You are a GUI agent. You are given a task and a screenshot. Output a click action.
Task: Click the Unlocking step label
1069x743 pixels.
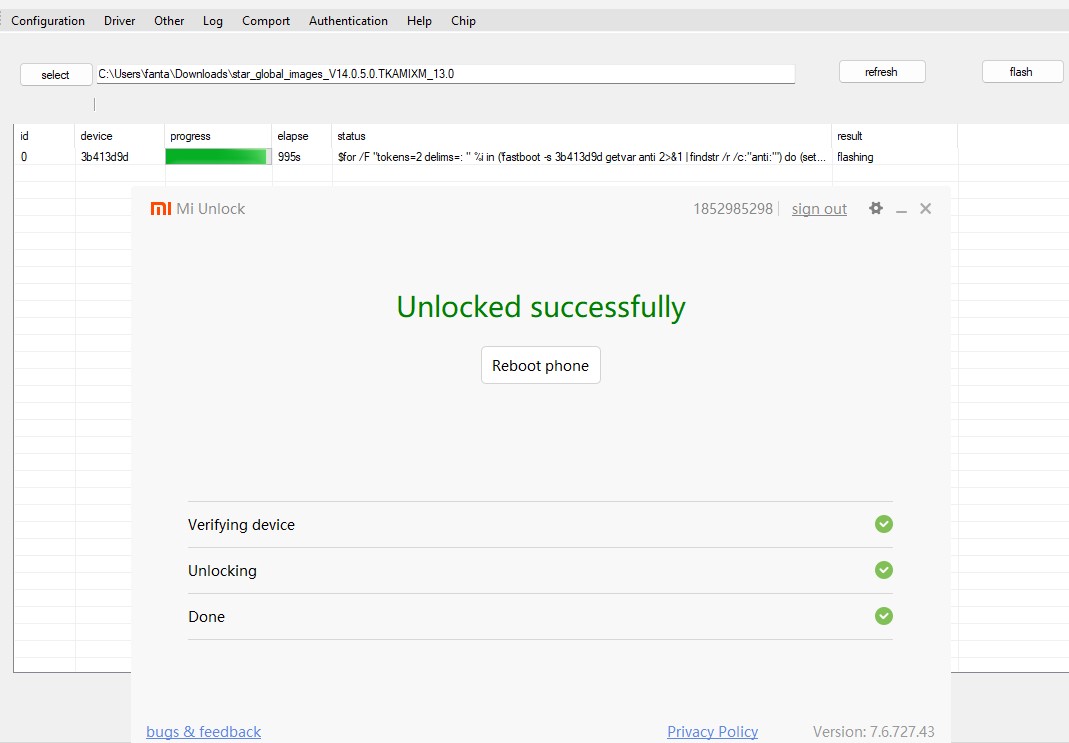pyautogui.click(x=222, y=571)
